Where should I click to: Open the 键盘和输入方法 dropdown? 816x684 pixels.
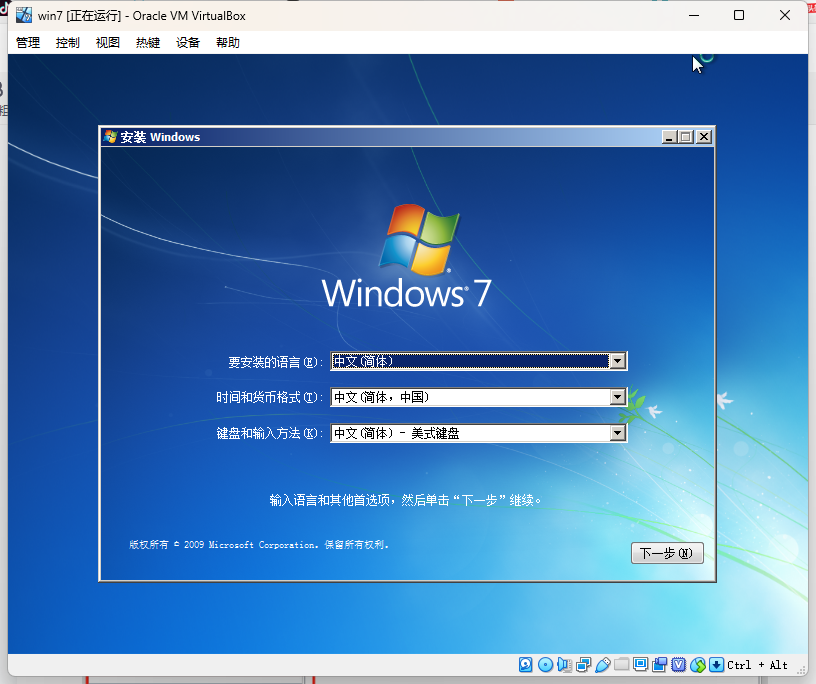tap(619, 432)
